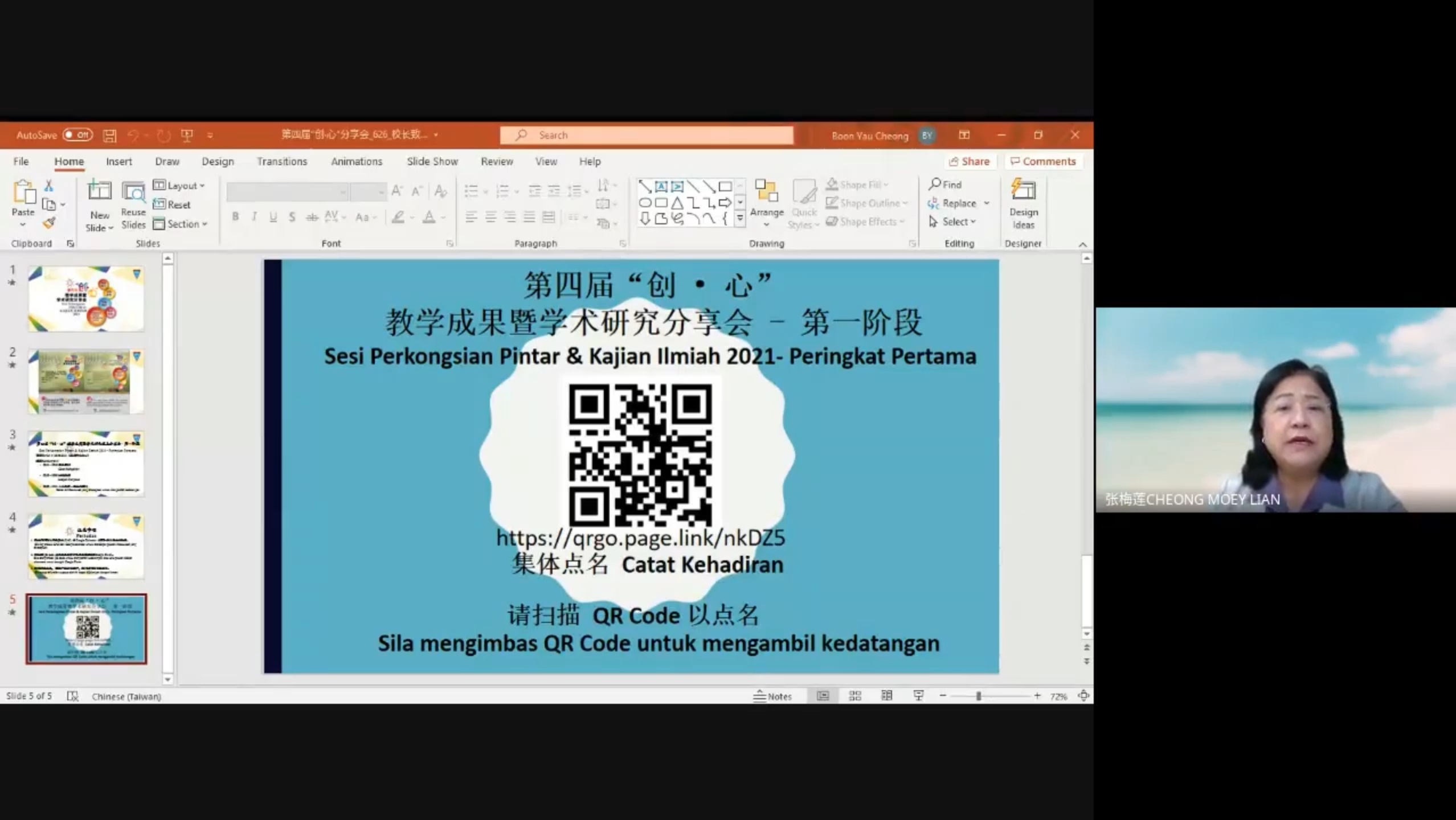Click the Save icon in title bar
The width and height of the screenshot is (1456, 820).
[109, 136]
